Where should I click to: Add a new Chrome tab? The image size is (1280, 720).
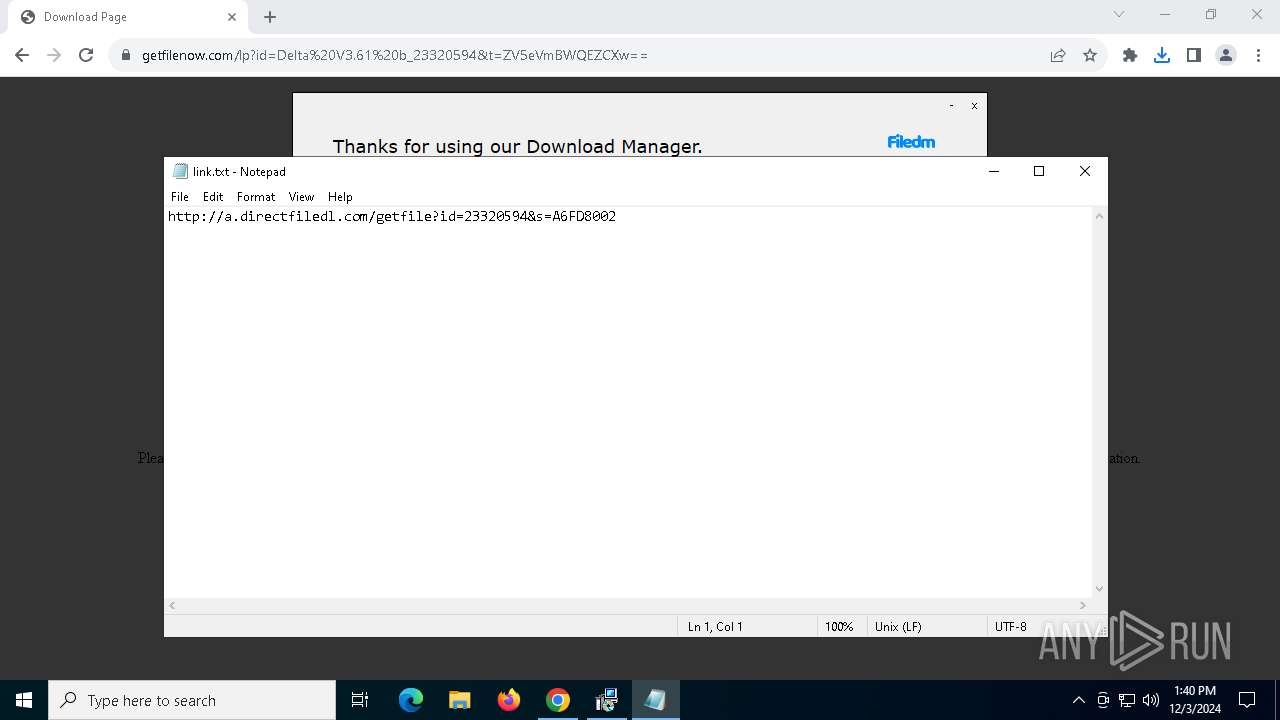coord(270,17)
